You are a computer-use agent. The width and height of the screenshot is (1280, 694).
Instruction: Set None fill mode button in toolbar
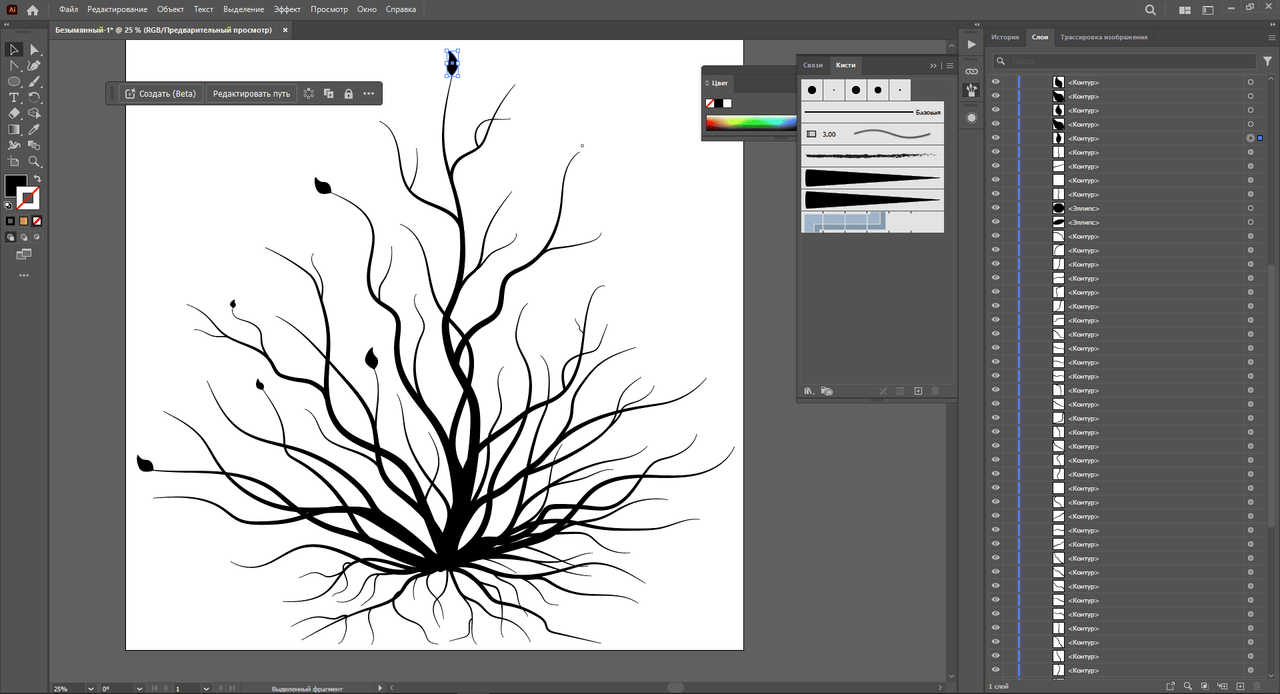tap(37, 220)
